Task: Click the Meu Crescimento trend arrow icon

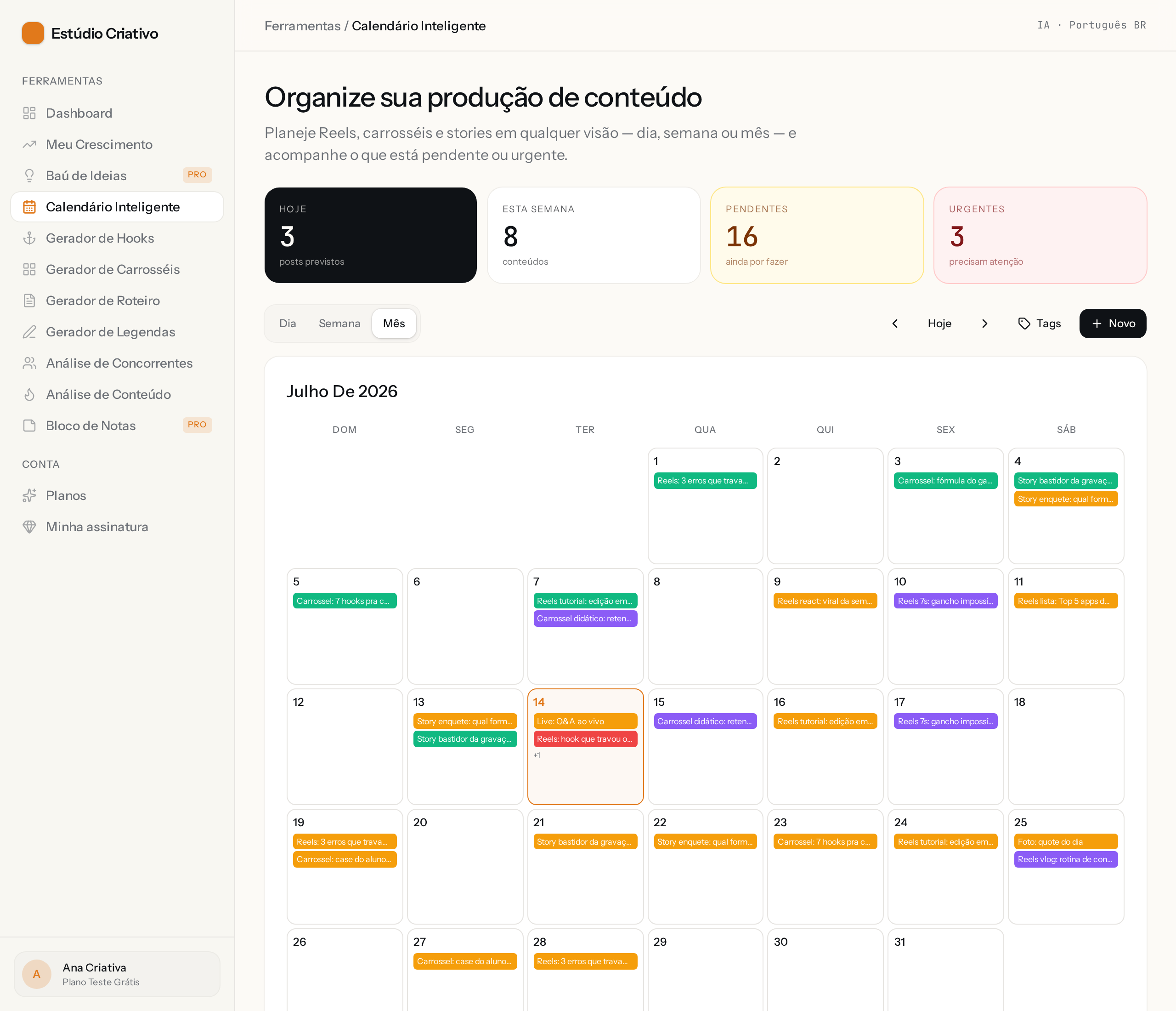Action: pos(29,144)
